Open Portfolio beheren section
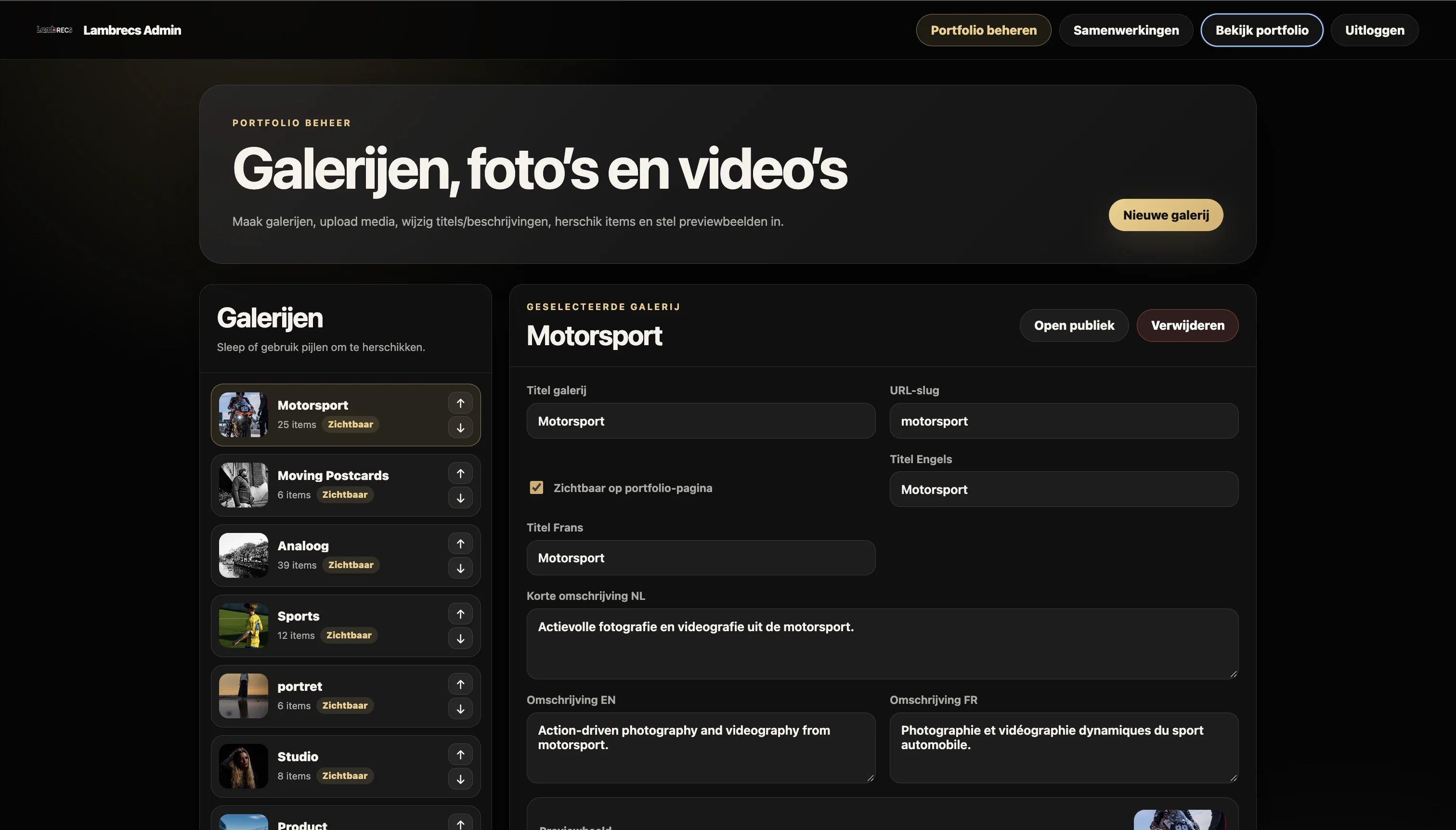The height and width of the screenshot is (830, 1456). point(983,30)
